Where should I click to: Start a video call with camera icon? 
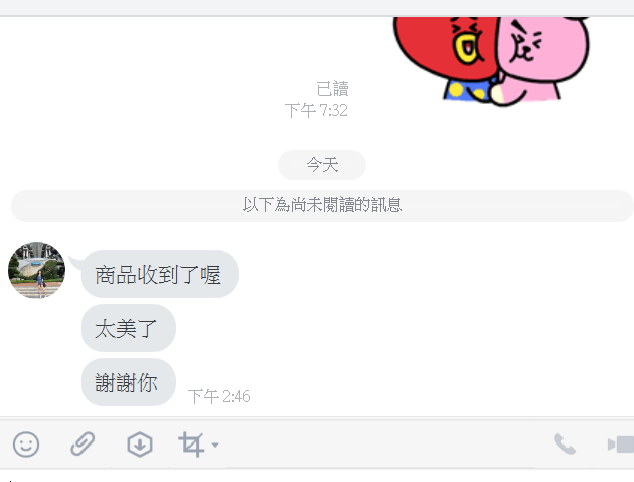click(621, 444)
